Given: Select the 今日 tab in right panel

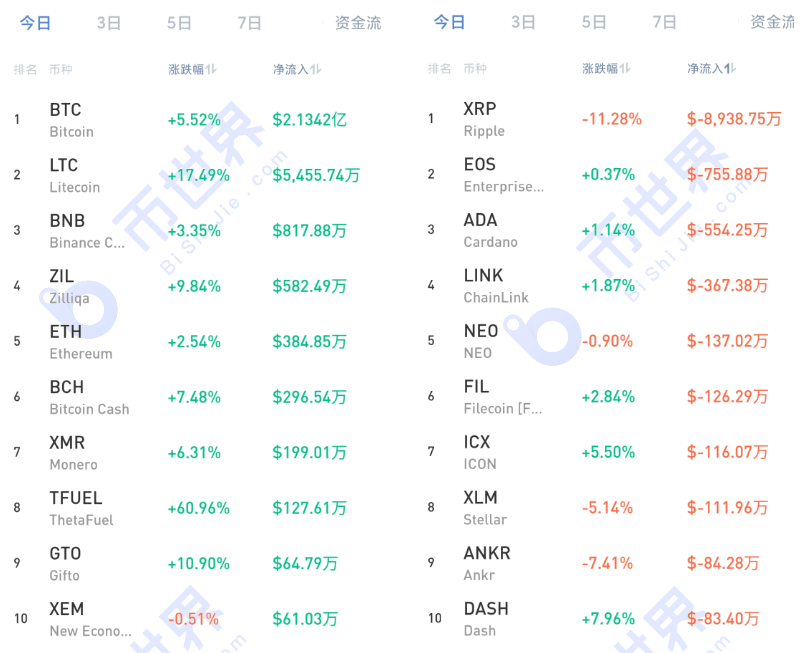Looking at the screenshot, I should click(449, 22).
